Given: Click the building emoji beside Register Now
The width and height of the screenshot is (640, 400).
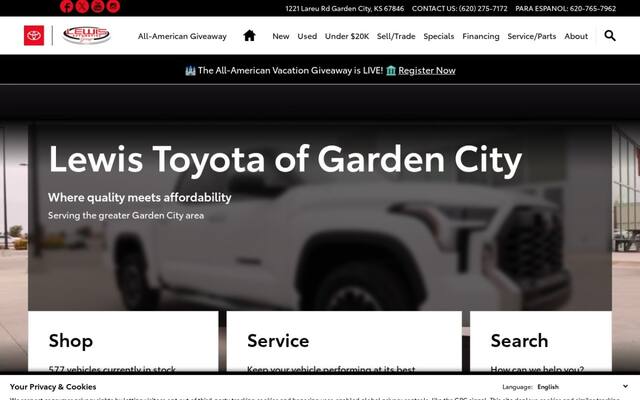Looking at the screenshot, I should click(391, 71).
